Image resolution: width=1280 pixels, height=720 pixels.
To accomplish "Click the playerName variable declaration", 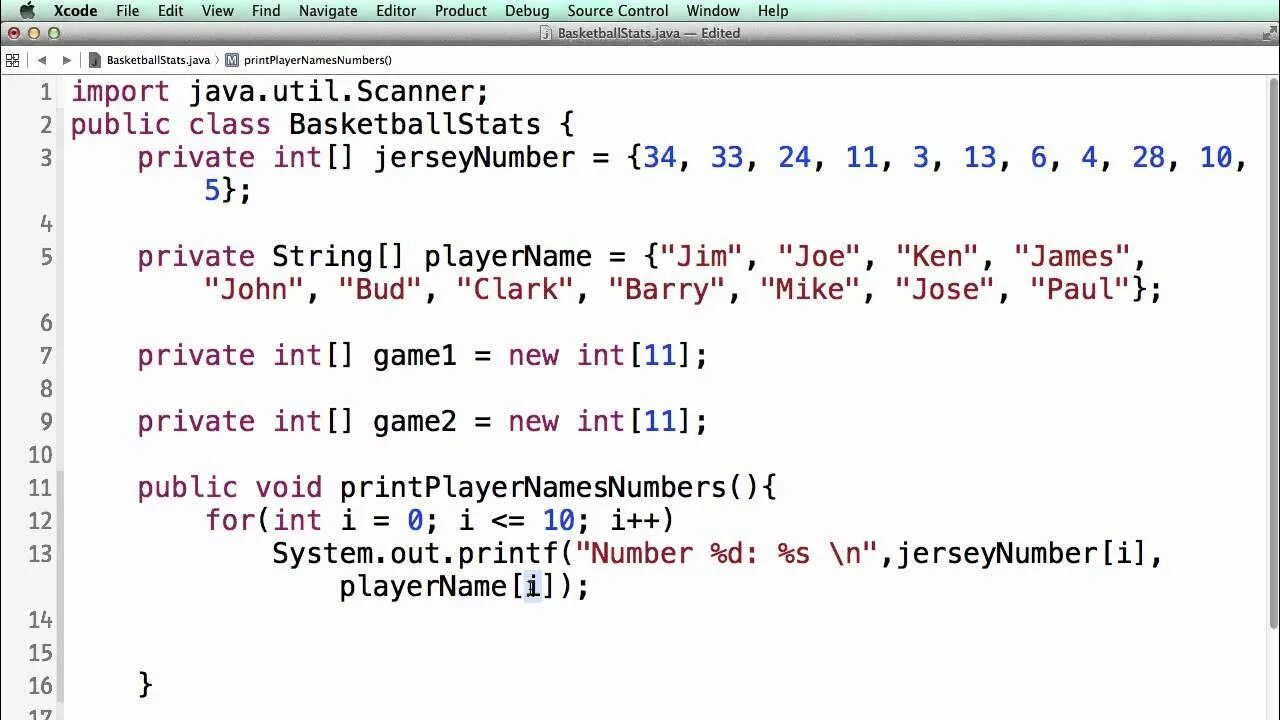I will pyautogui.click(x=508, y=257).
